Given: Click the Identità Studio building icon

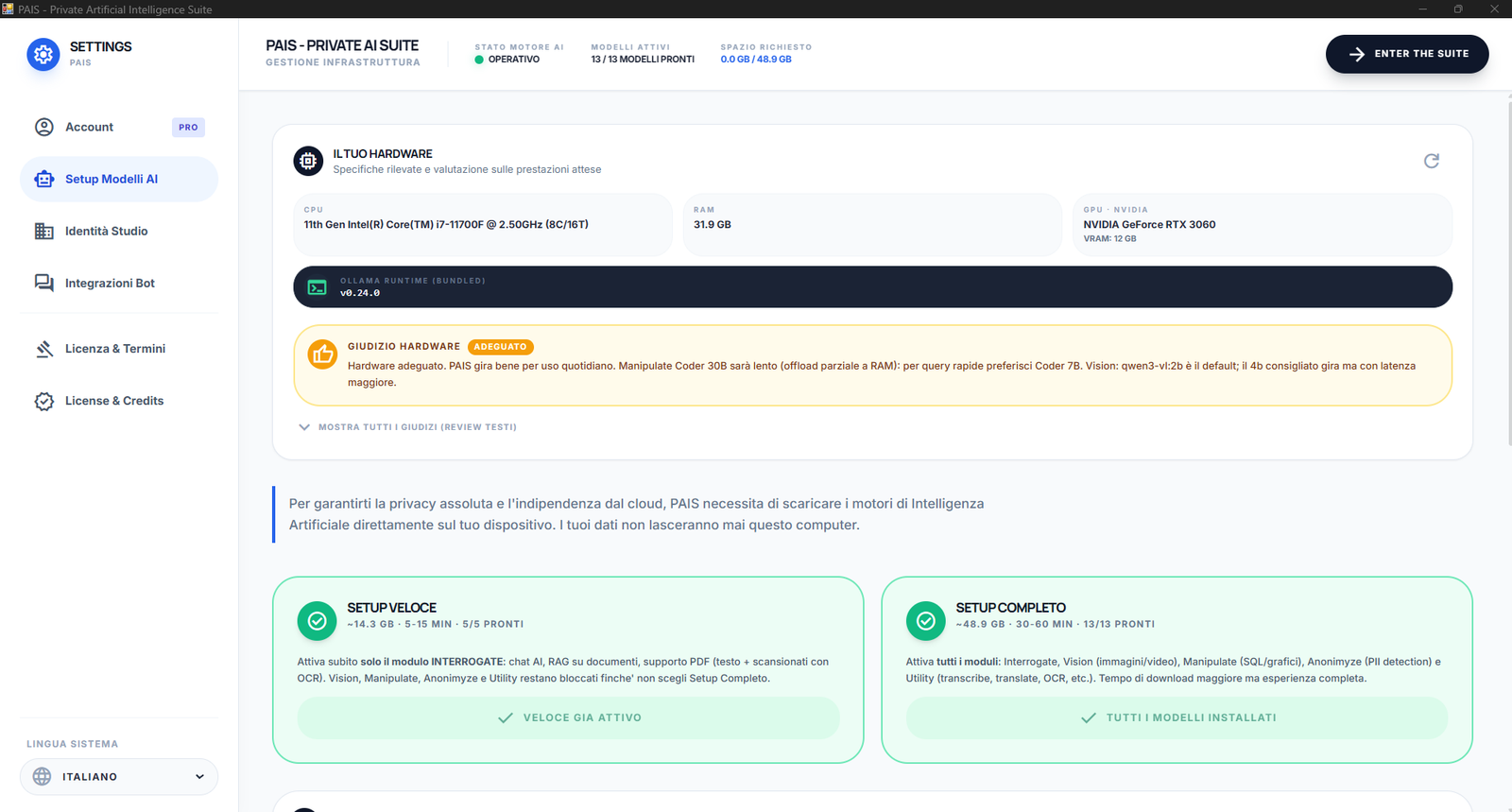Looking at the screenshot, I should pyautogui.click(x=44, y=232).
